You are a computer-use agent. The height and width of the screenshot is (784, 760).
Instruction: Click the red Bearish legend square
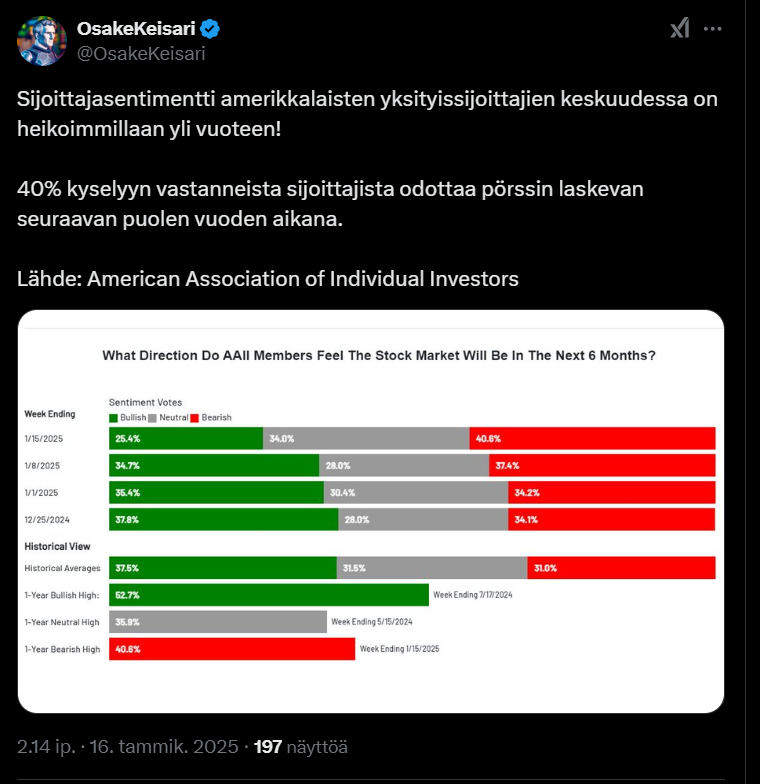tap(194, 418)
